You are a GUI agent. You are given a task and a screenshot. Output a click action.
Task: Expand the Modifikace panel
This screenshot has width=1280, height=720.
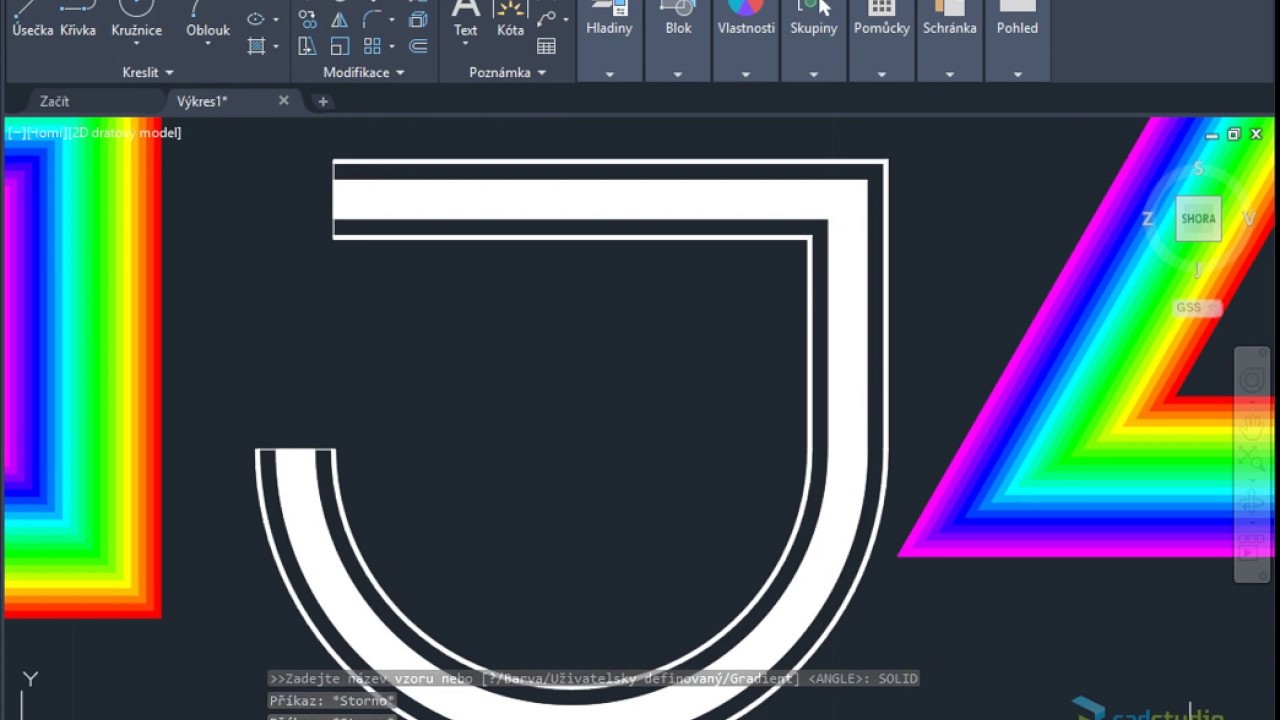click(364, 73)
